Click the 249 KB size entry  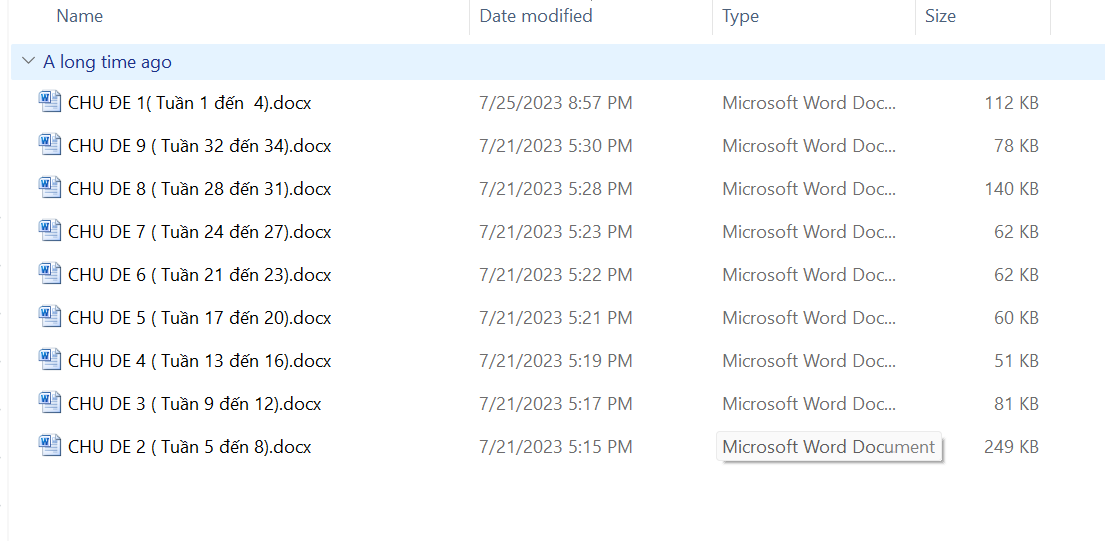(1011, 447)
